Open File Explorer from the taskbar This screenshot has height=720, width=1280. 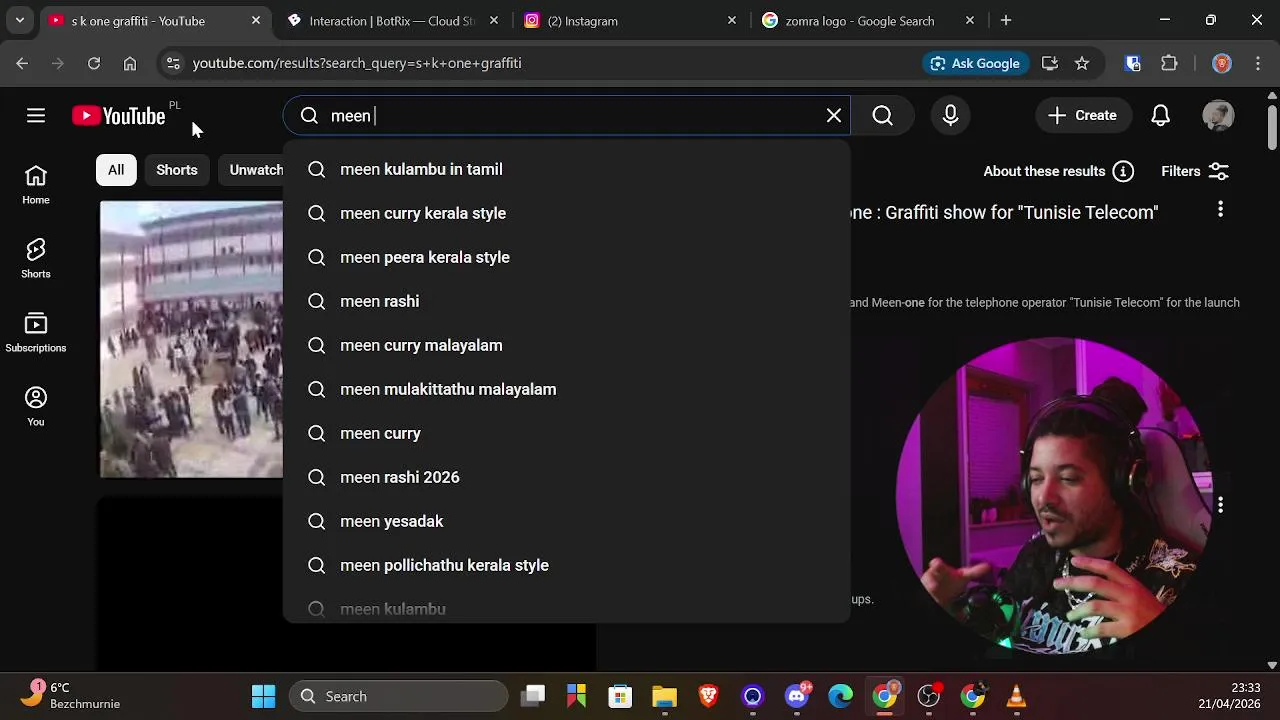click(664, 696)
